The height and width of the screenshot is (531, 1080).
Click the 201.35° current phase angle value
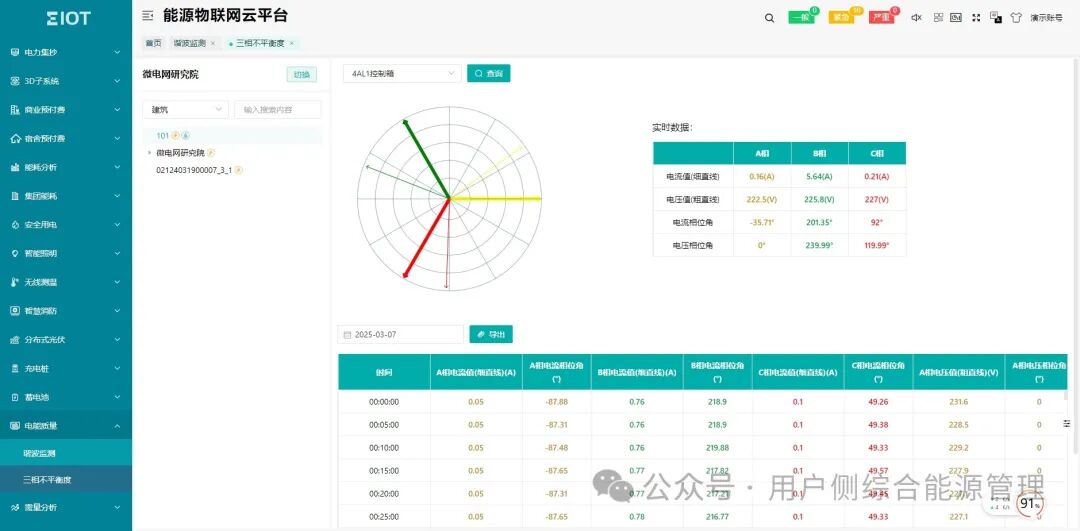820,222
